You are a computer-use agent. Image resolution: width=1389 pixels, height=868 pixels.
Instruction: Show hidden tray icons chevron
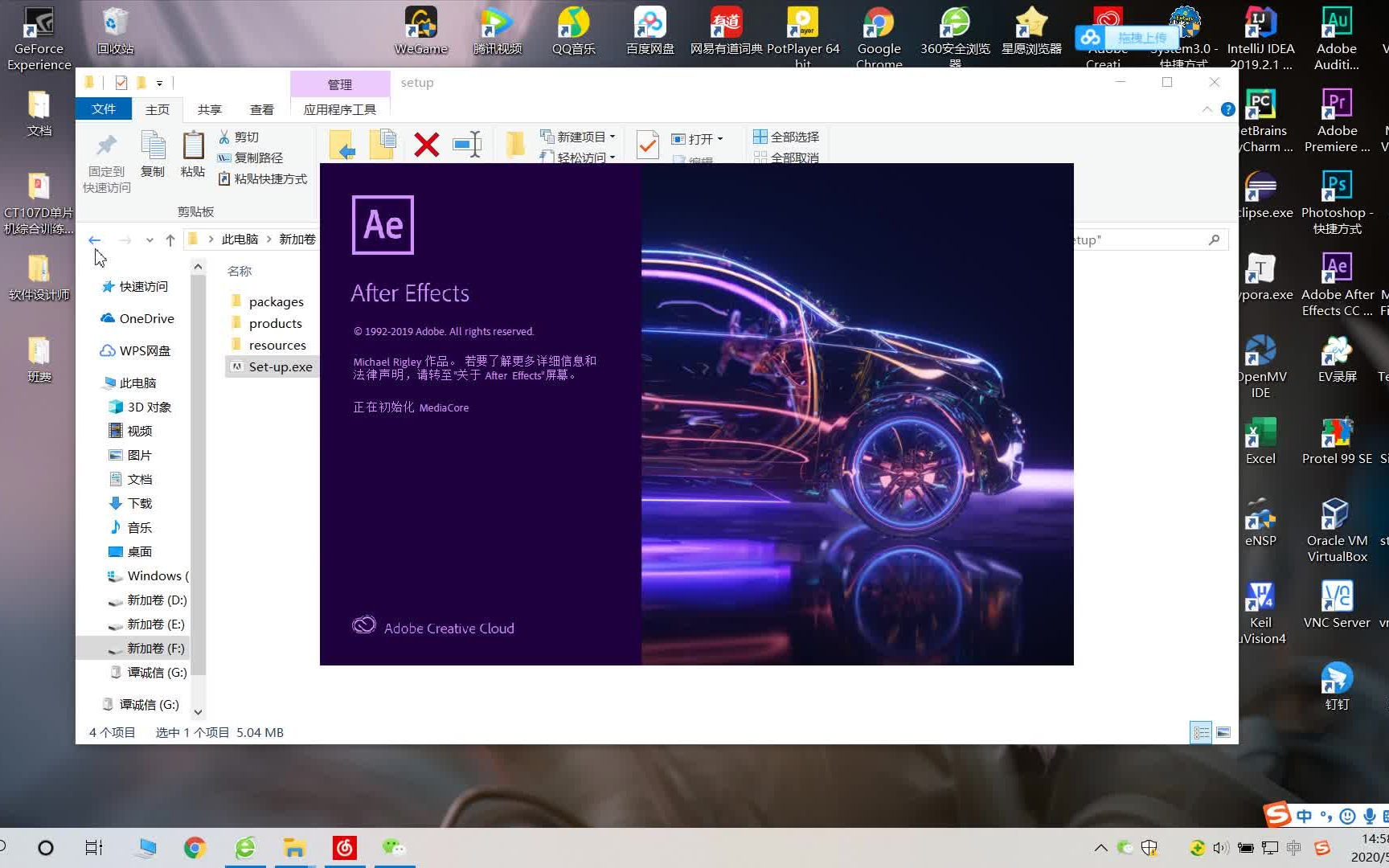tap(1101, 847)
